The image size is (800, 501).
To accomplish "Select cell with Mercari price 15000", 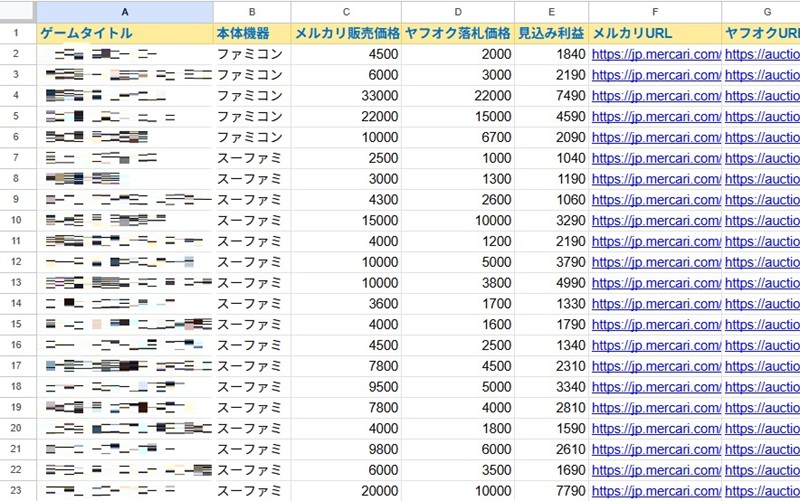I will (x=346, y=220).
